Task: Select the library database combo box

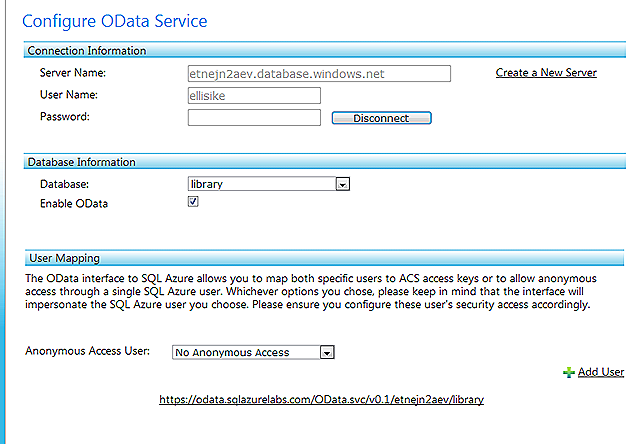Action: (269, 184)
